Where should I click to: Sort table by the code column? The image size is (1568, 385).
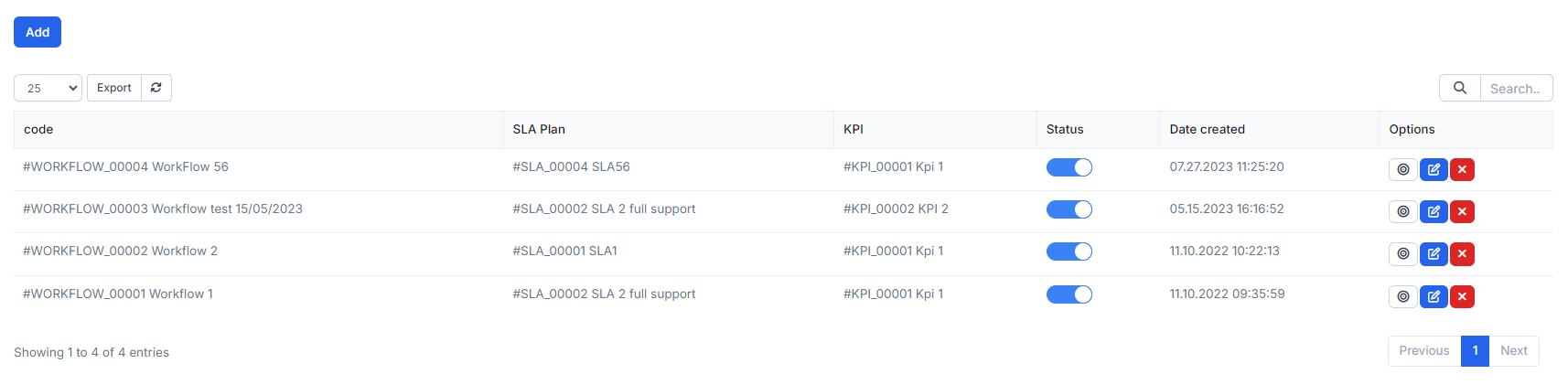[38, 130]
